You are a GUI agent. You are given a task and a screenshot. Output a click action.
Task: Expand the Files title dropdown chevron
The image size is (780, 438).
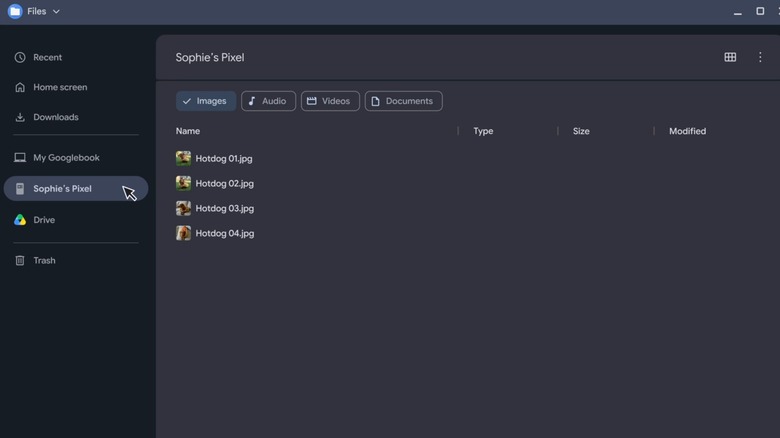point(56,11)
